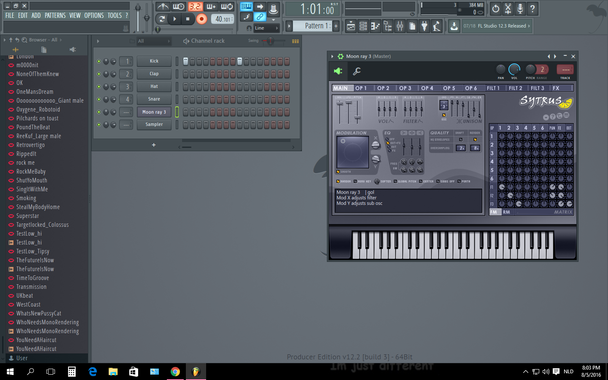Open the Line snap dropdown
This screenshot has width=608, height=380.
266,28
